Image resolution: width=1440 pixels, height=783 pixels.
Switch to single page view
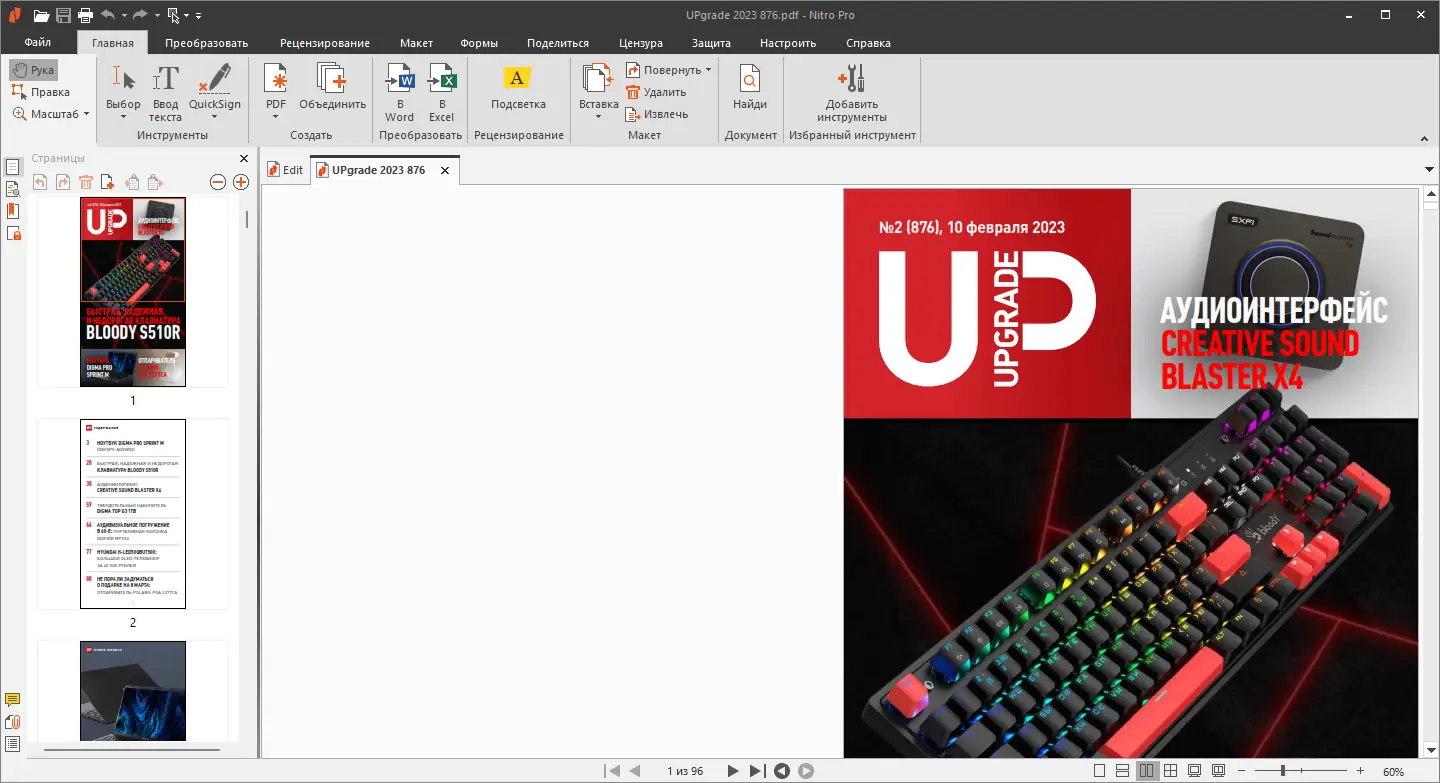pyautogui.click(x=1100, y=771)
